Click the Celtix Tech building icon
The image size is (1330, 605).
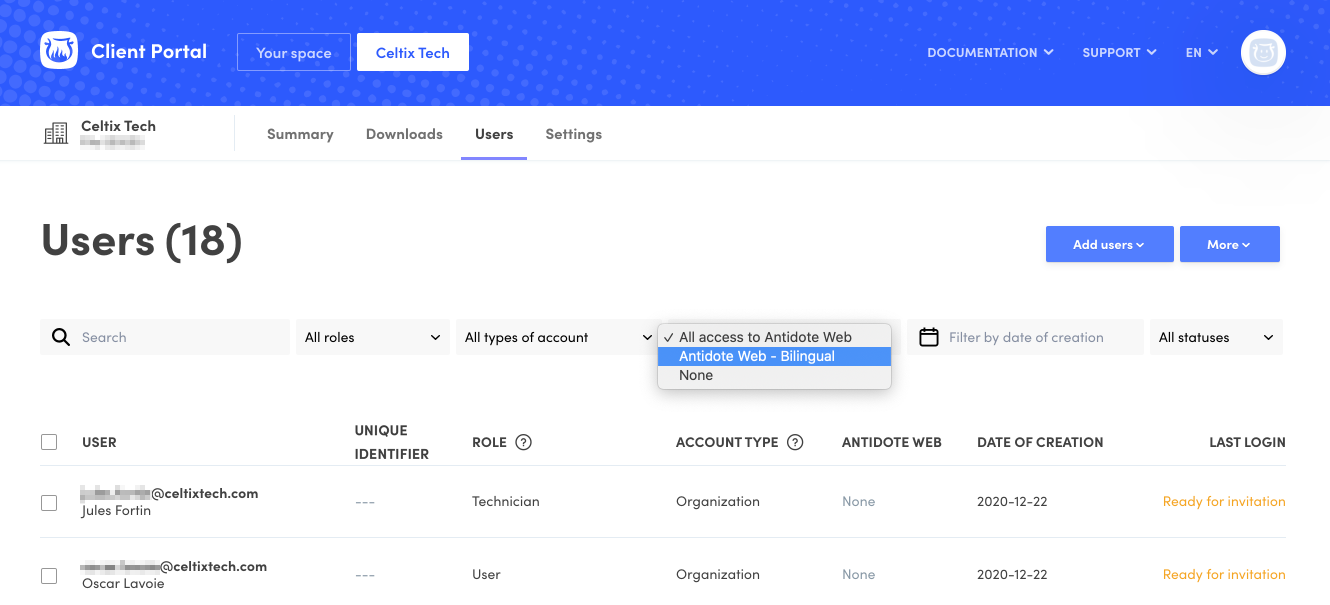click(x=56, y=134)
